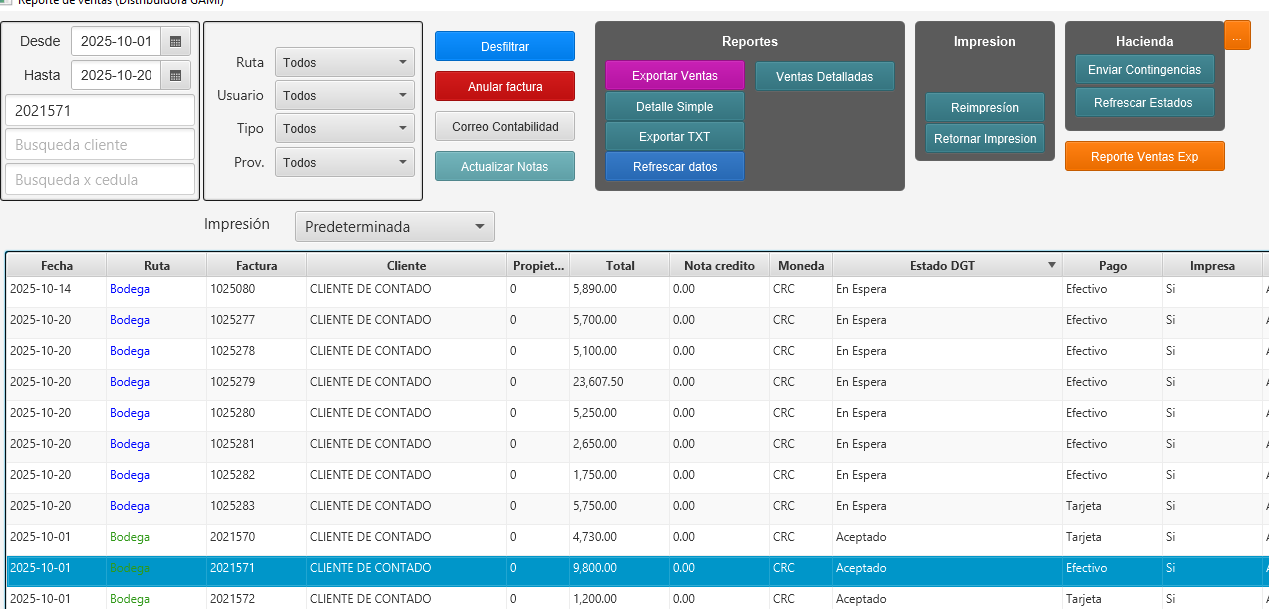Click the Refrescar datos button
Image resolution: width=1269 pixels, height=609 pixels.
(x=674, y=167)
